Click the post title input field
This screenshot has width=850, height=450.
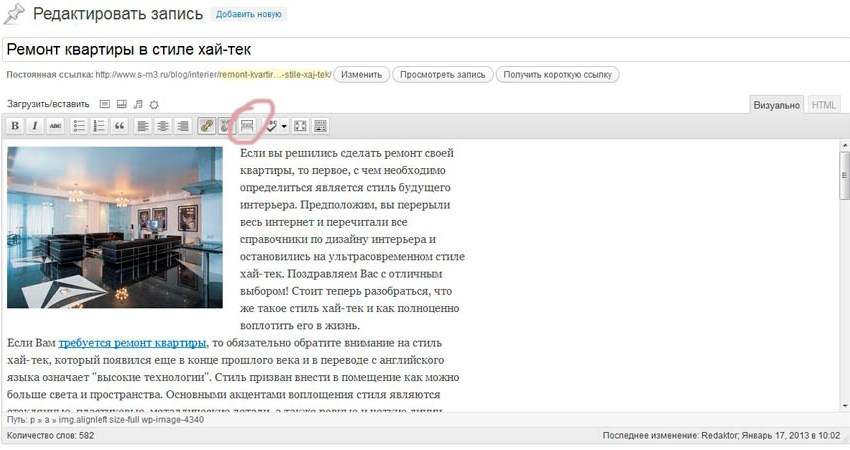[x=420, y=48]
